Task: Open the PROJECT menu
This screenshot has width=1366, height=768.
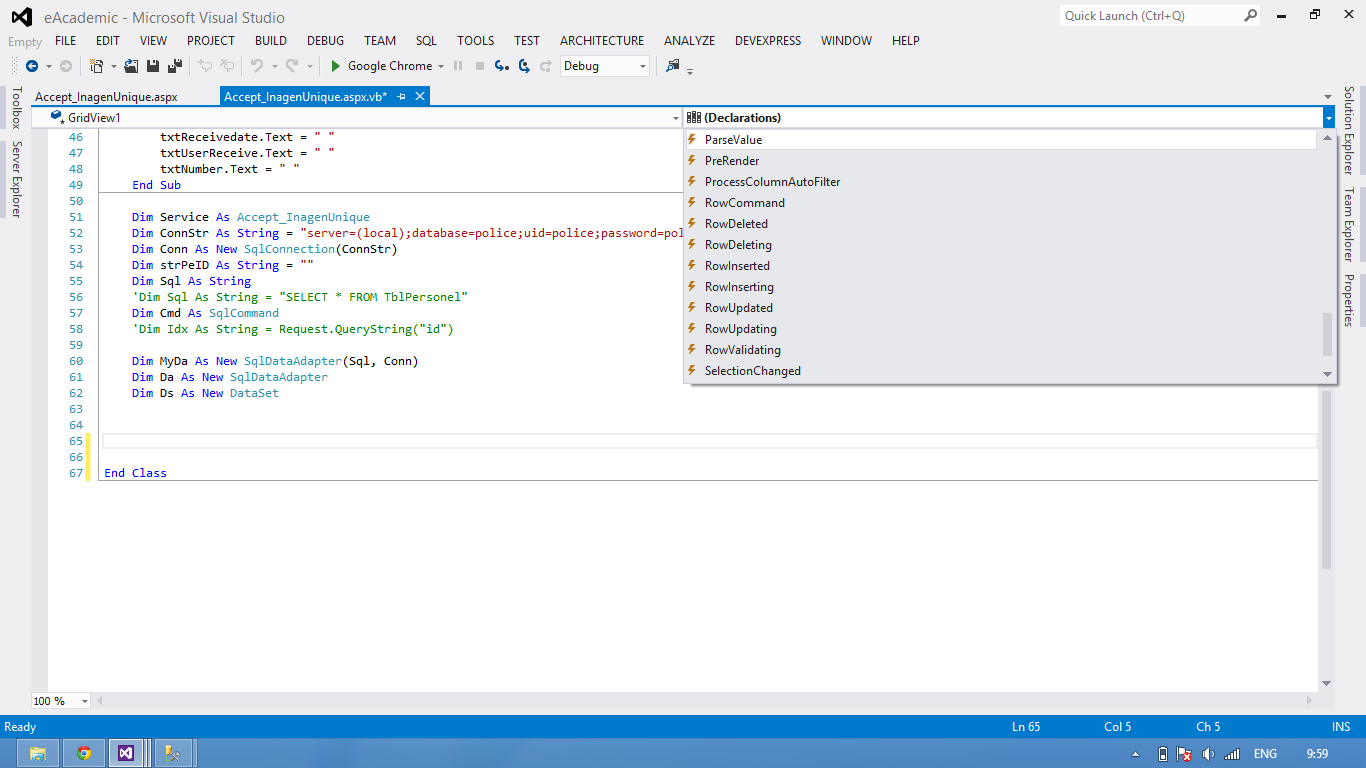Action: (211, 41)
